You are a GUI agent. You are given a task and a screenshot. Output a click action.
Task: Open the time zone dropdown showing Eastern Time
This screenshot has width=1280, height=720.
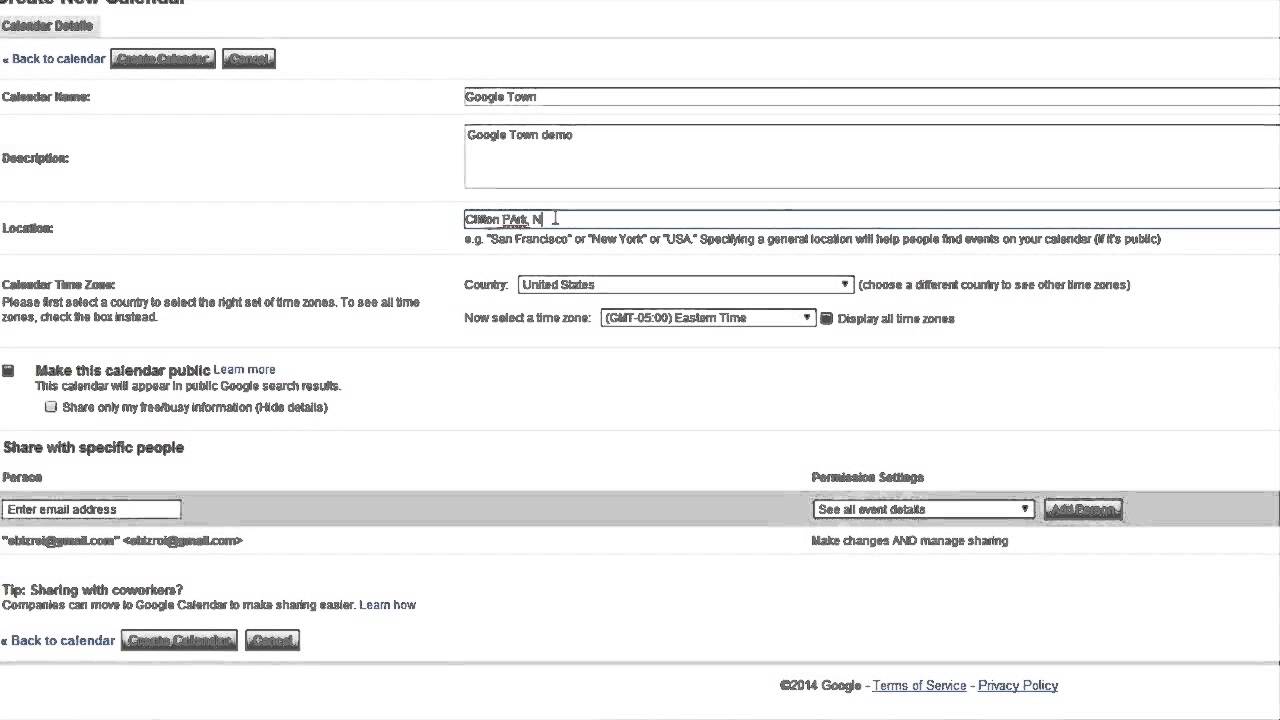708,318
